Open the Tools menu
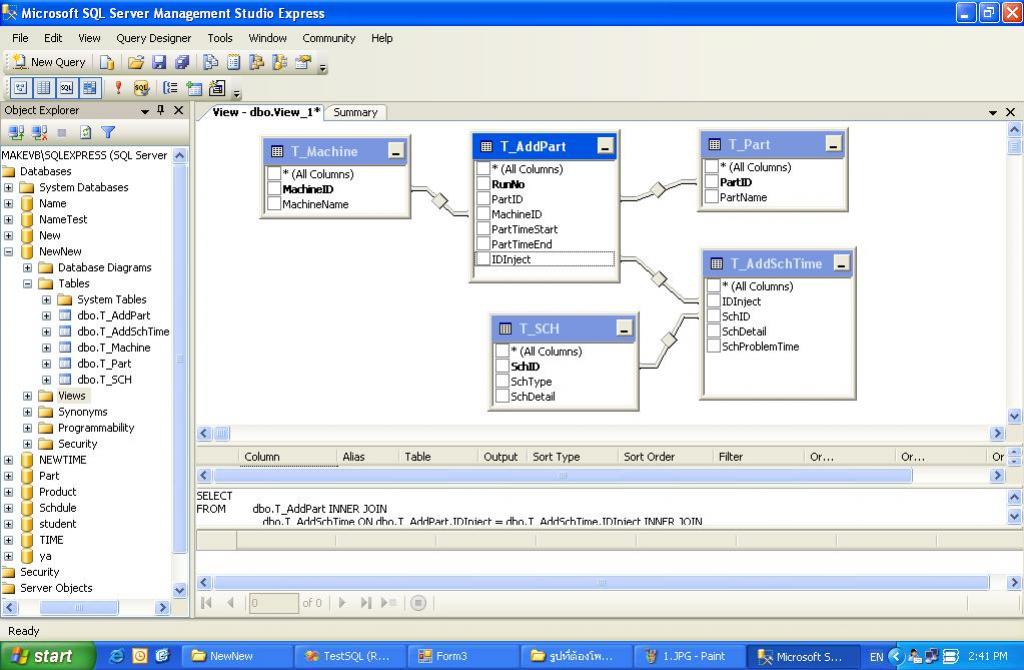1024x670 pixels. [x=220, y=38]
